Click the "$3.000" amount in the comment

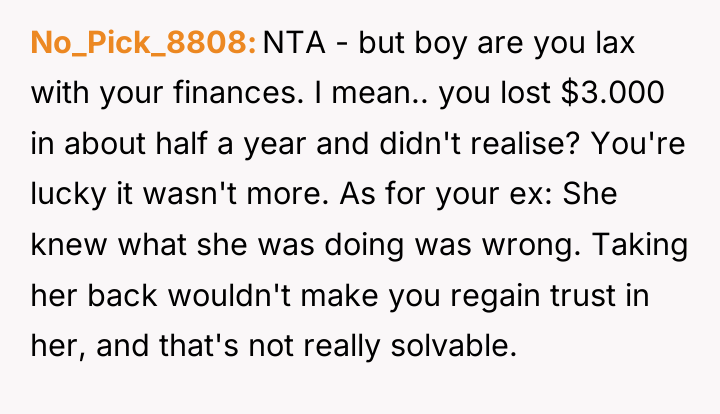click(x=613, y=93)
